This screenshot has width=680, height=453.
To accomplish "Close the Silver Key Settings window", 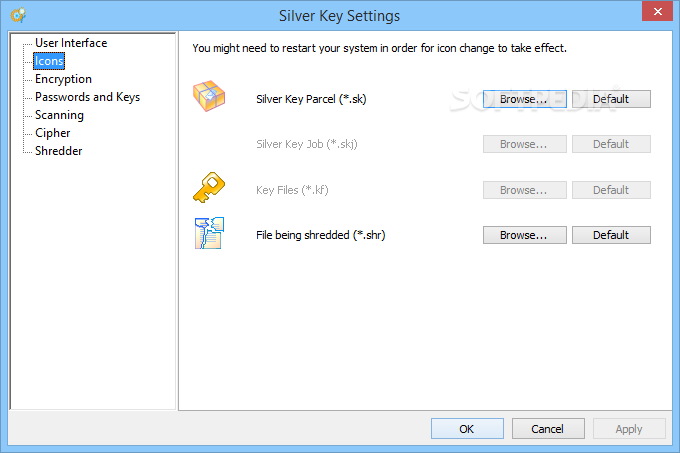I will (655, 12).
